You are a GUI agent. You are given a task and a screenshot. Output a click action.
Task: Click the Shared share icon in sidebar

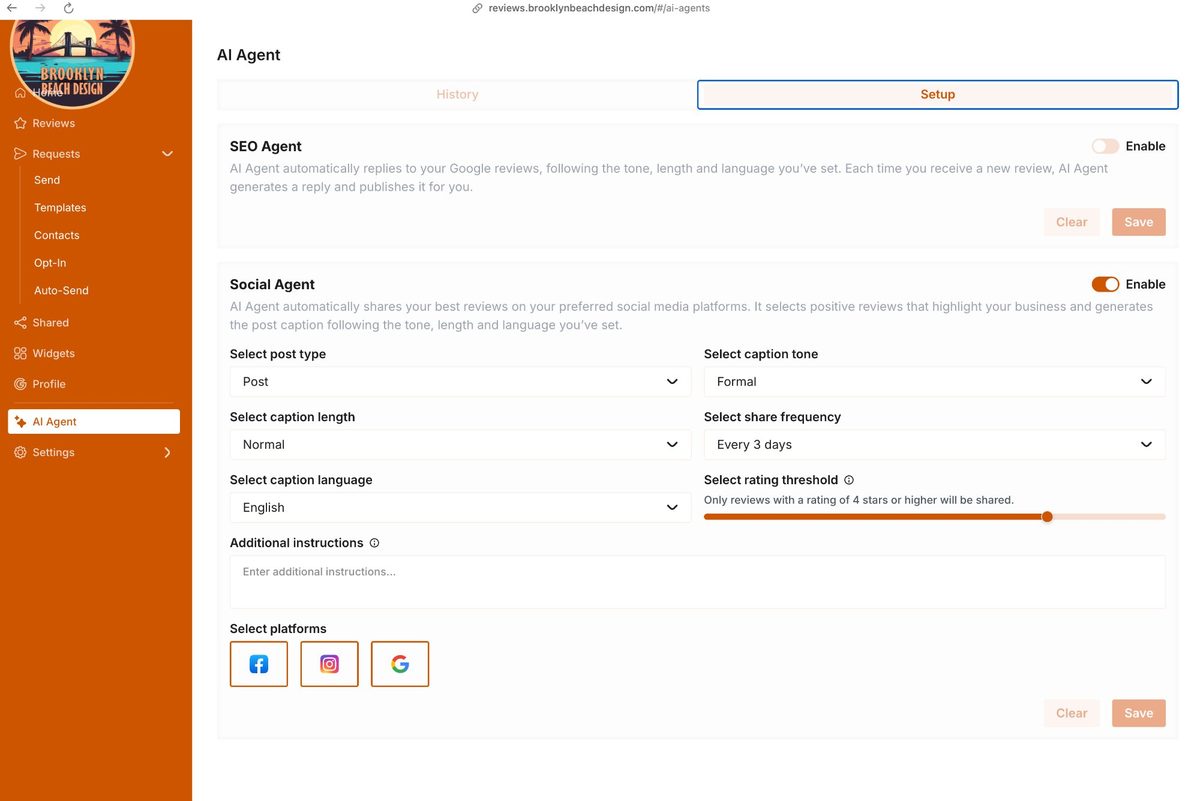pos(20,323)
